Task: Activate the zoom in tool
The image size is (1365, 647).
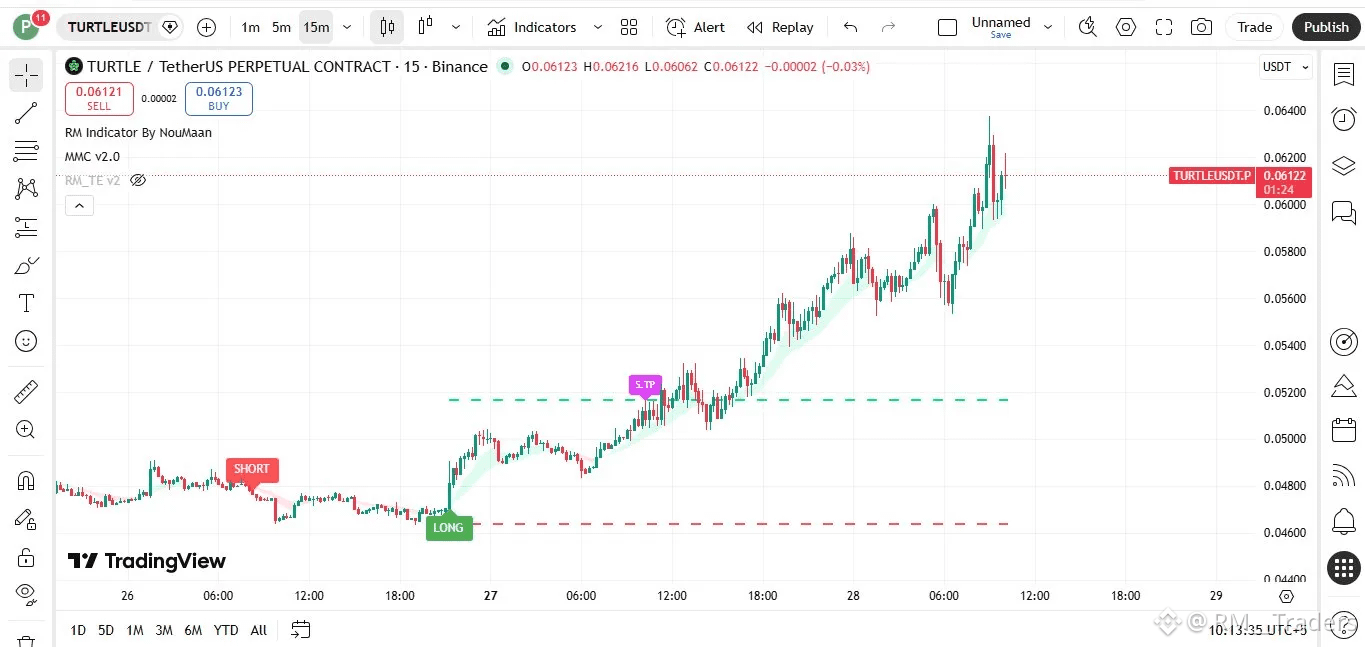Action: [26, 429]
